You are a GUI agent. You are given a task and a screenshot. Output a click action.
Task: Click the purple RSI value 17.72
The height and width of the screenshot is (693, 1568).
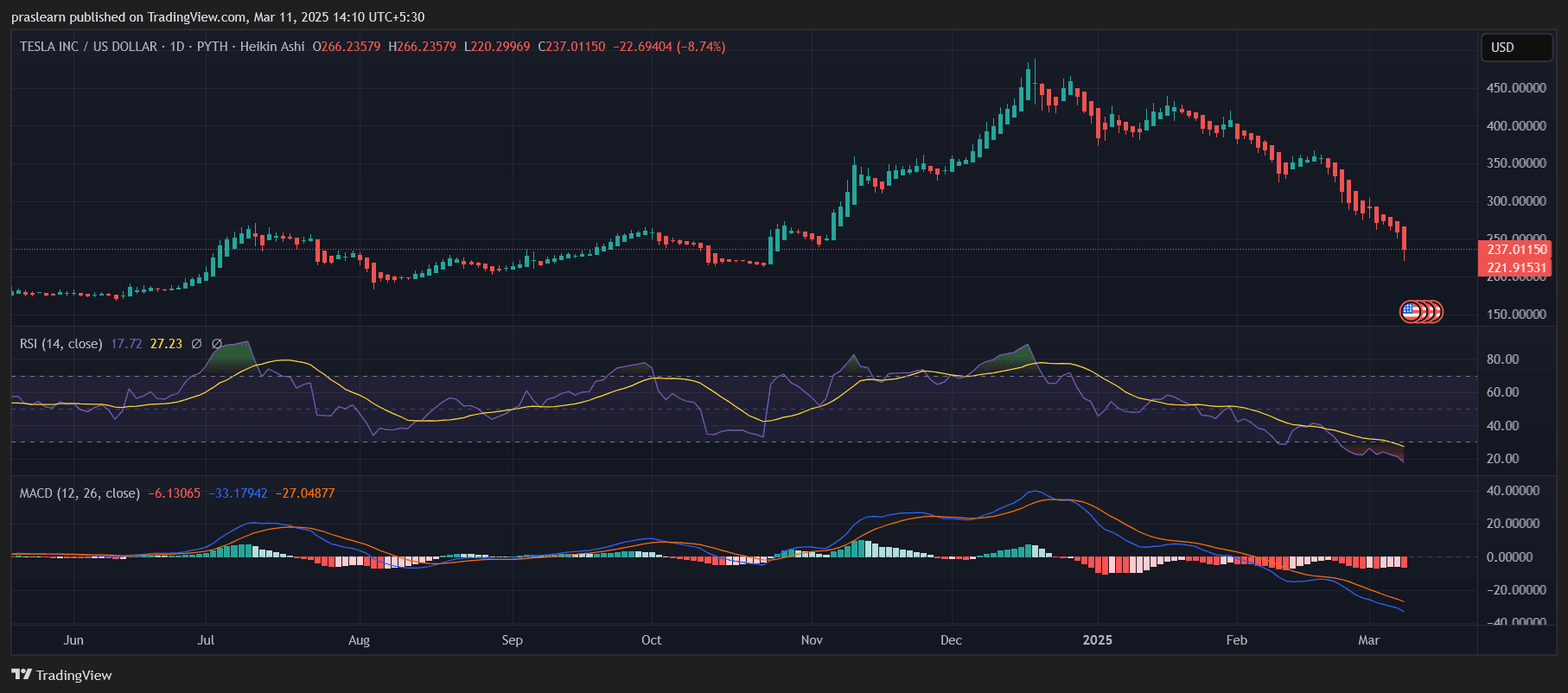coord(126,344)
